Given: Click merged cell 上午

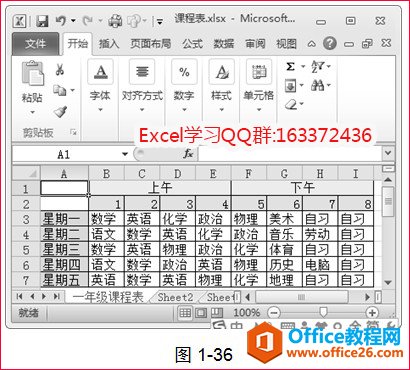Looking at the screenshot, I should (x=160, y=188).
